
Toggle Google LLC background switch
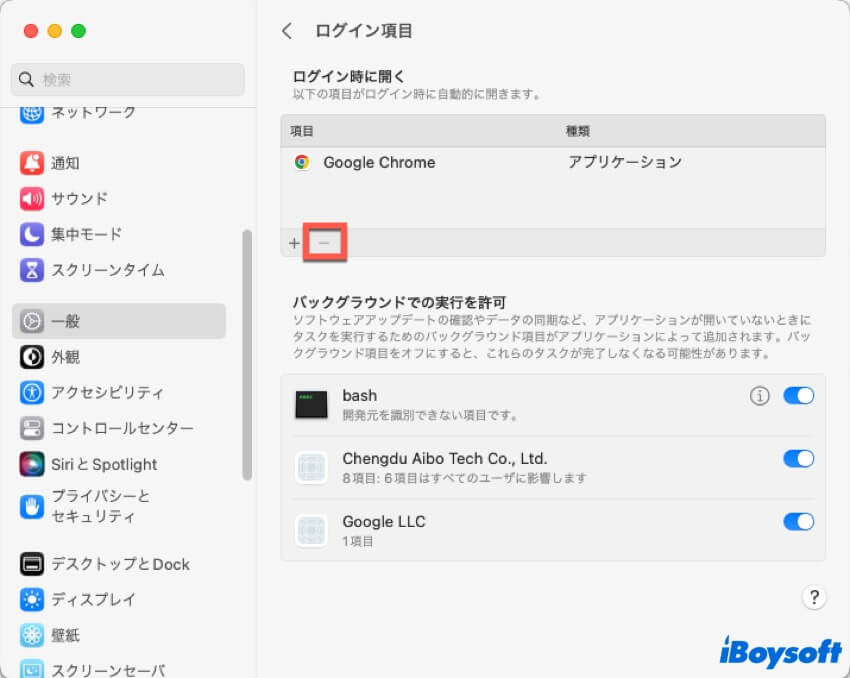799,521
